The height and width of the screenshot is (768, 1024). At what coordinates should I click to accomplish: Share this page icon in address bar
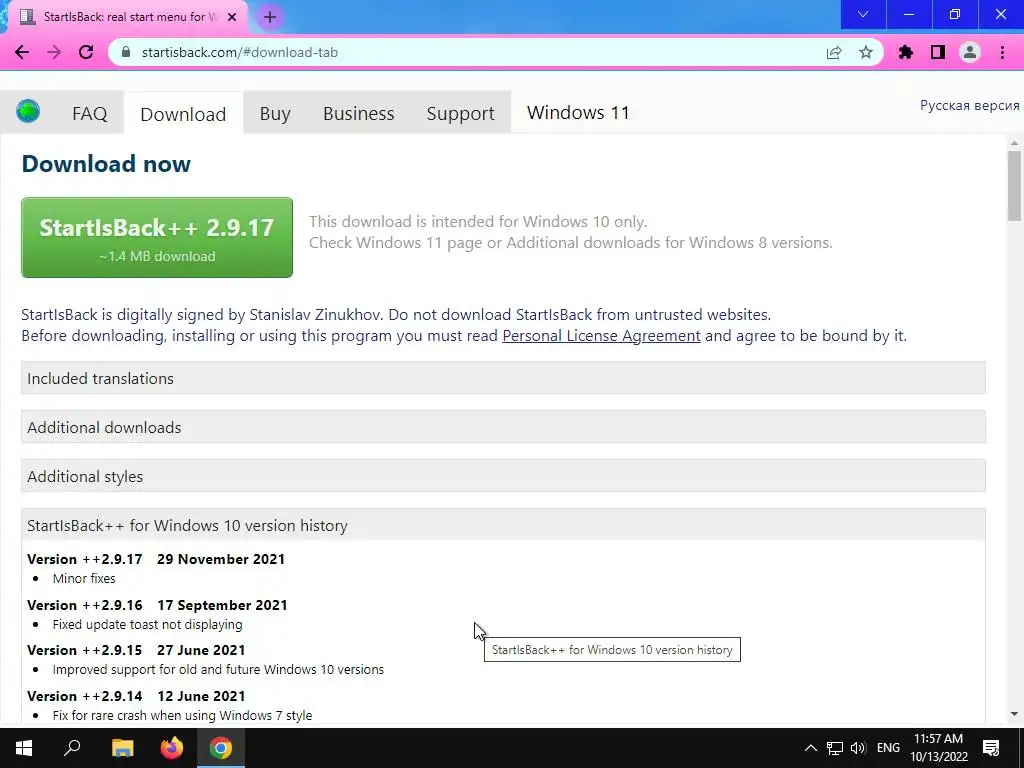click(834, 52)
